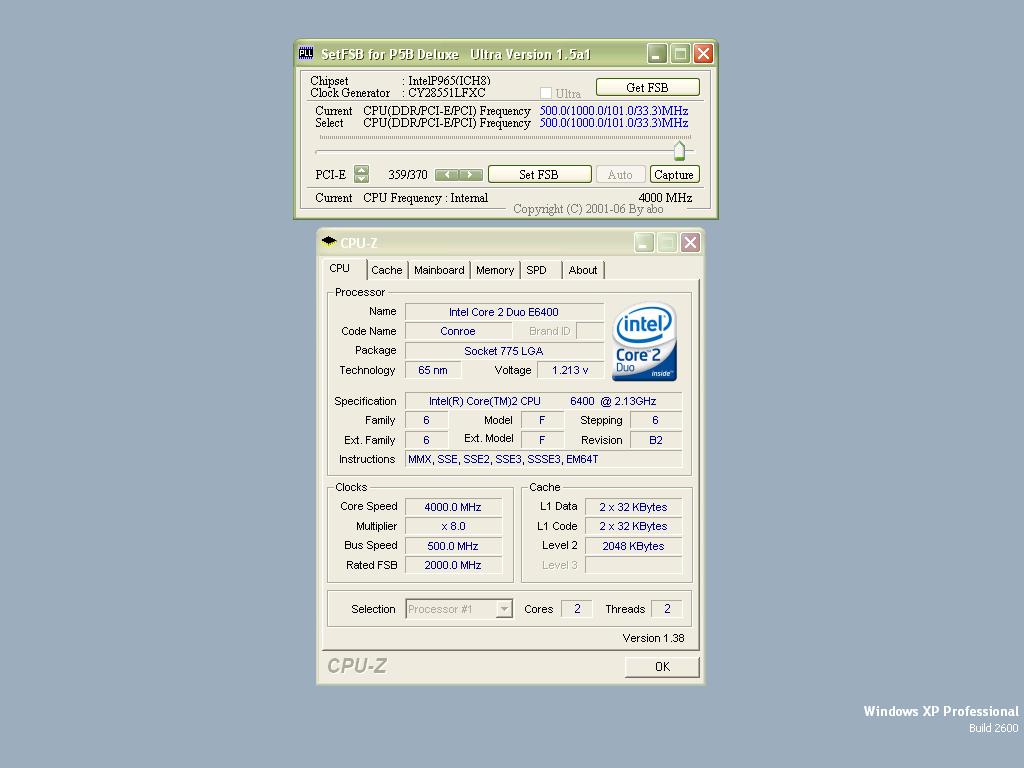Click the Clock Generator value 'CY28551LFXC'
1024x768 pixels.
click(447, 93)
